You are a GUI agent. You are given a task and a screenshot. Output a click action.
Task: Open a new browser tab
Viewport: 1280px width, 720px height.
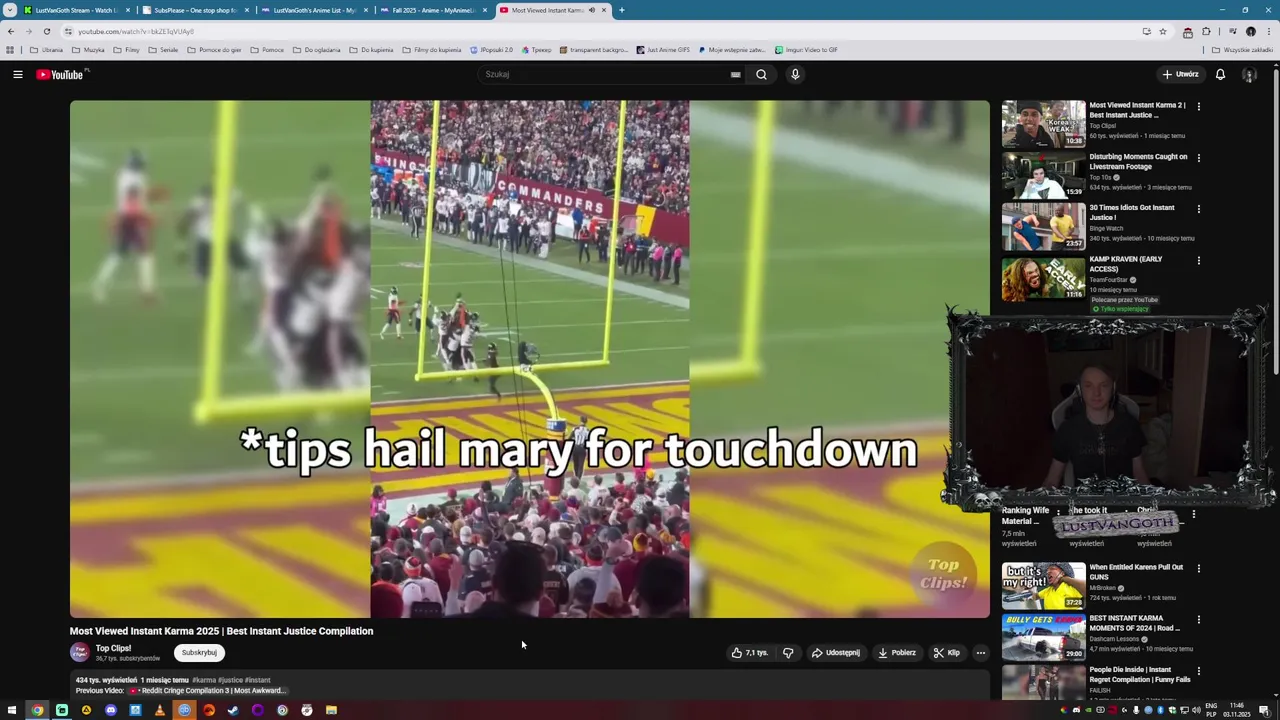(x=621, y=10)
